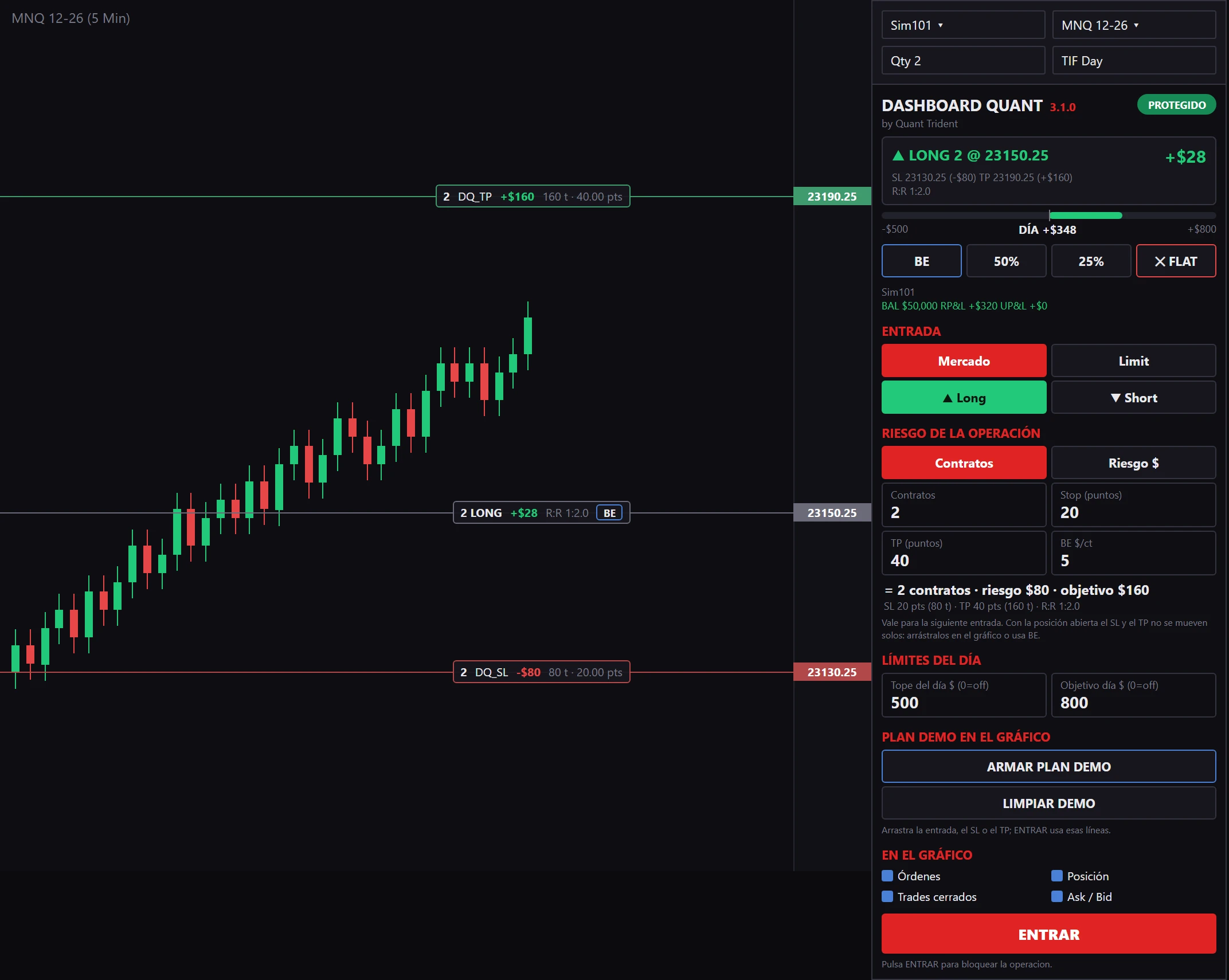Click the PROTEGIDO status badge
This screenshot has height=980, width=1229.
1176,105
